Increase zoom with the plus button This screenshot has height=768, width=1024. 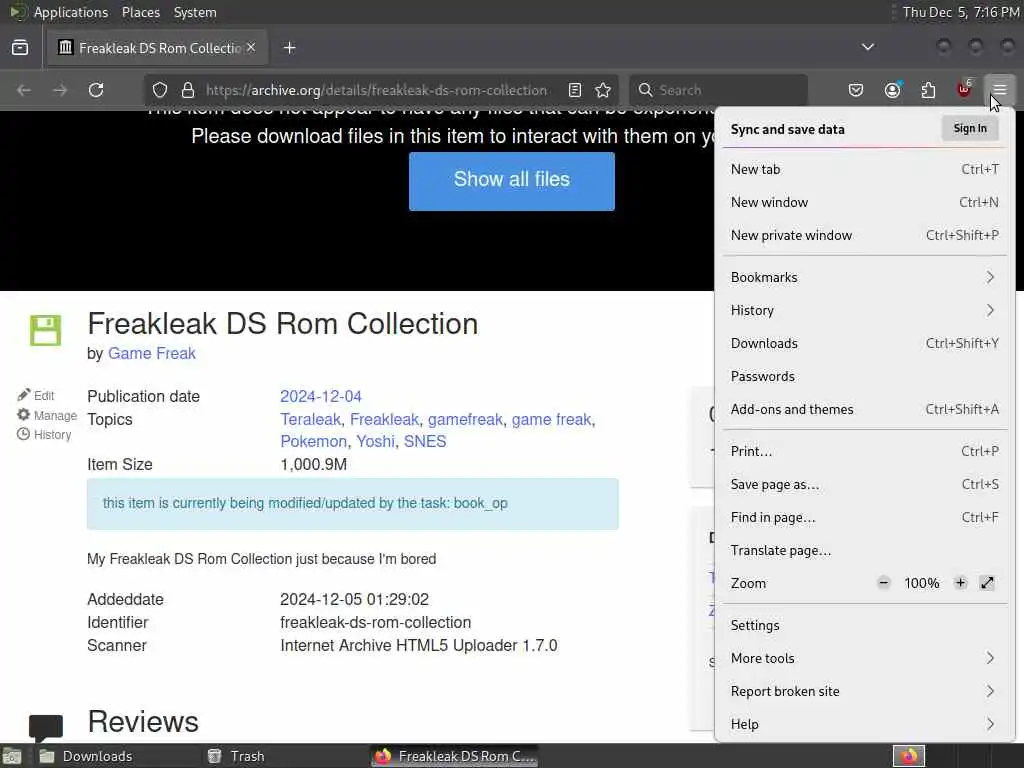[960, 583]
